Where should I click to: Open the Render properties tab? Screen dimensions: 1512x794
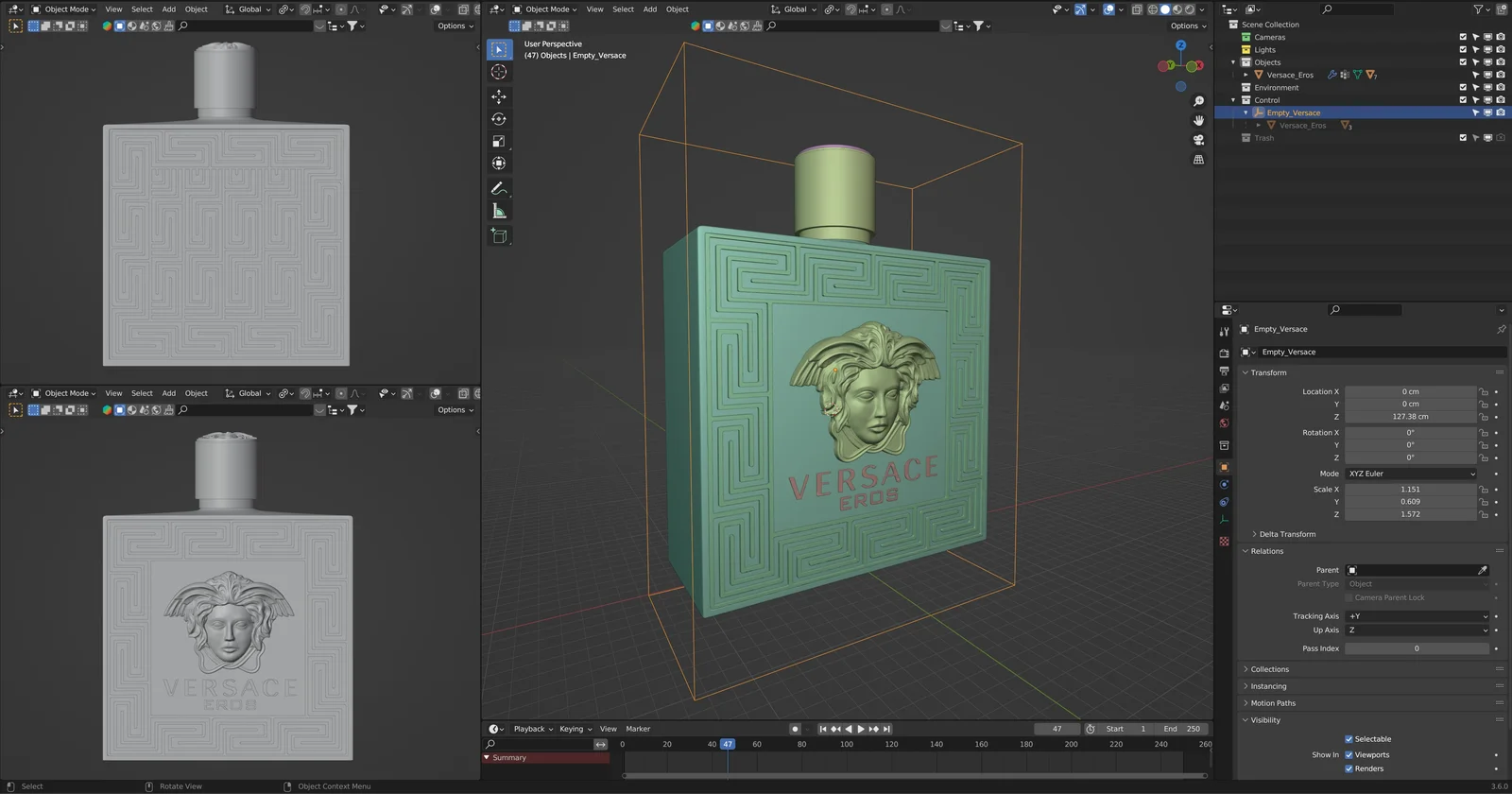pos(1225,354)
